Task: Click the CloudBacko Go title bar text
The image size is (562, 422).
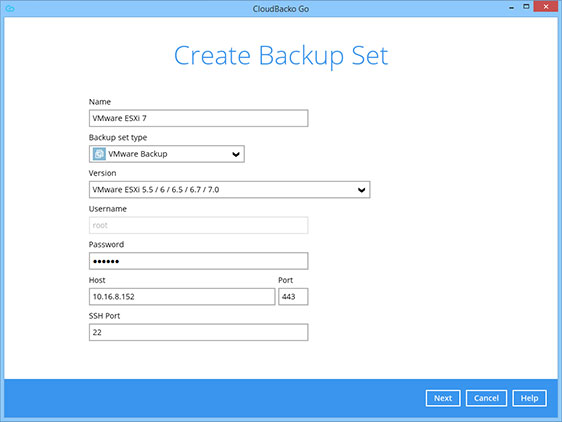Action: [281, 9]
